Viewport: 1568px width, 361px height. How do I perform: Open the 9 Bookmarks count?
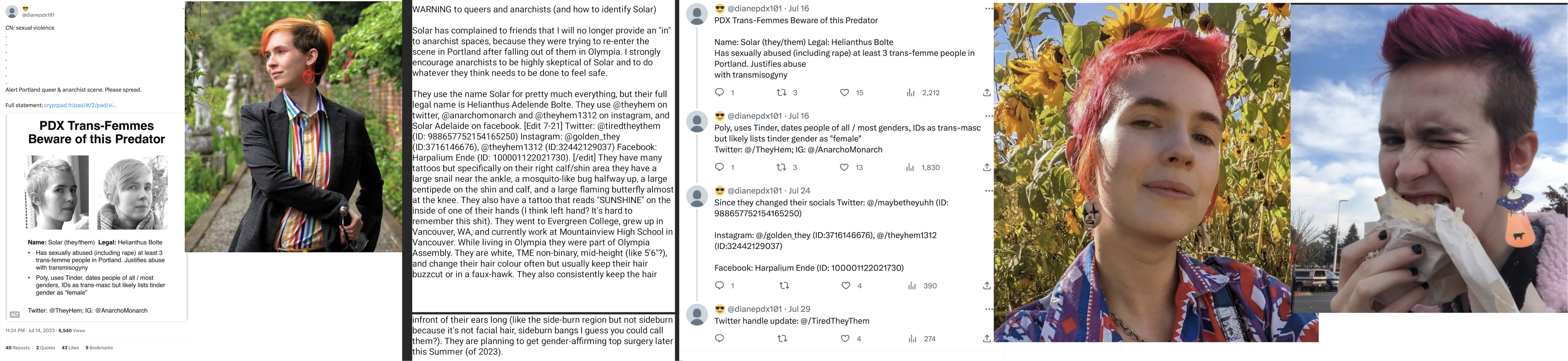point(99,347)
